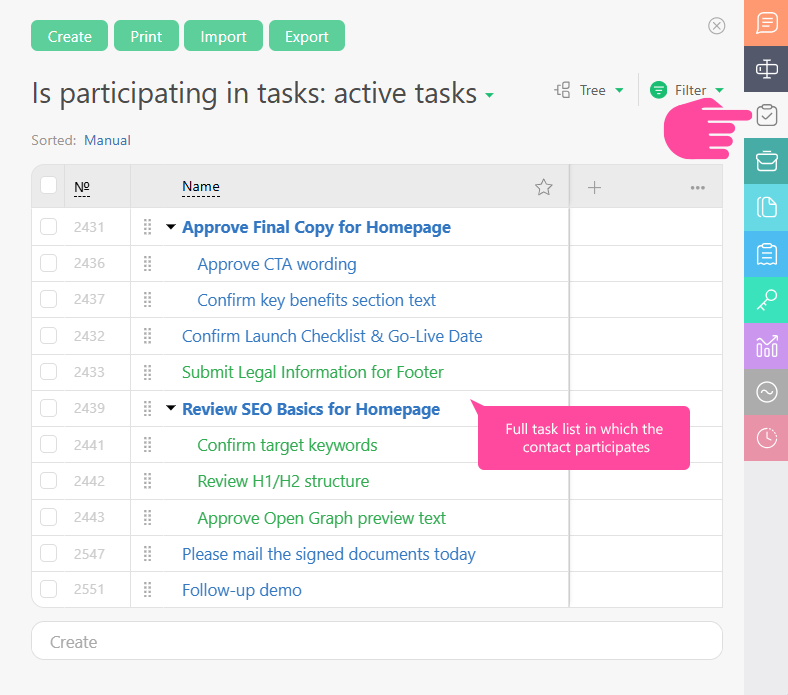Open the teal briefcase sidebar icon
788x695 pixels.
pyautogui.click(x=766, y=161)
